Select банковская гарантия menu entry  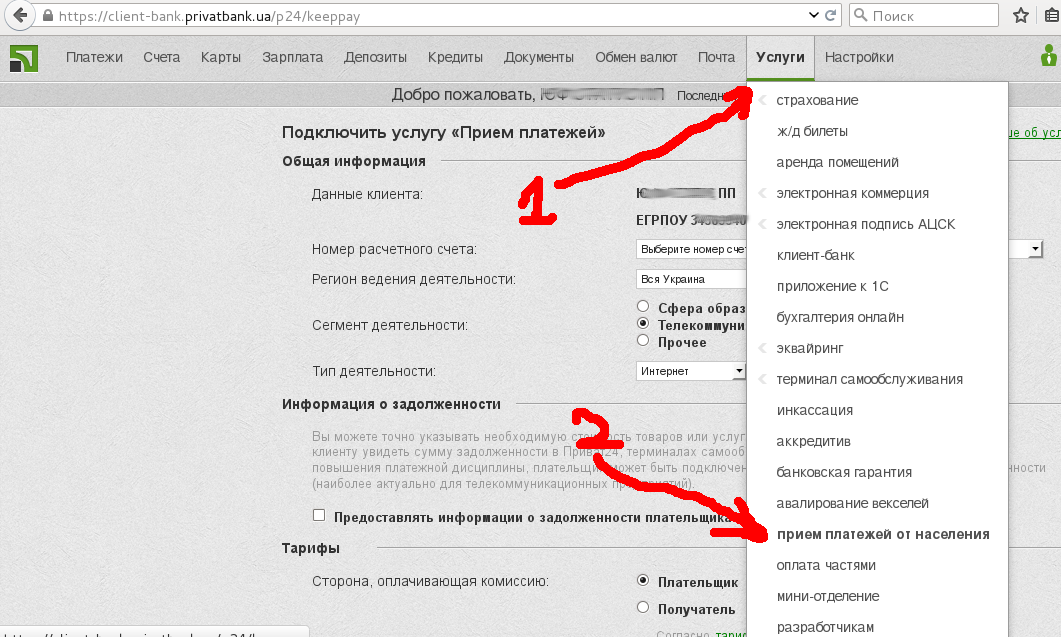(x=844, y=473)
